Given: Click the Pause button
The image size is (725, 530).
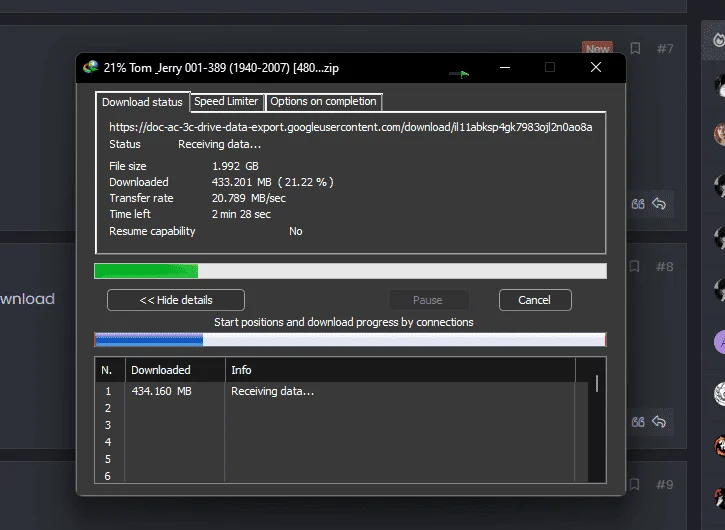Looking at the screenshot, I should pyautogui.click(x=428, y=300).
